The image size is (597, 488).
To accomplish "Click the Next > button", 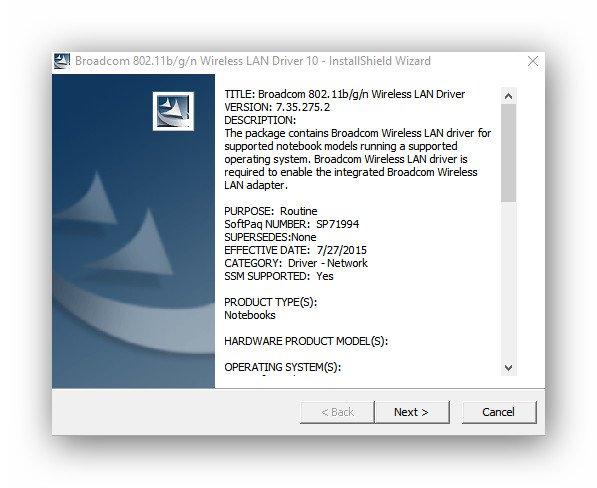I will [x=412, y=412].
